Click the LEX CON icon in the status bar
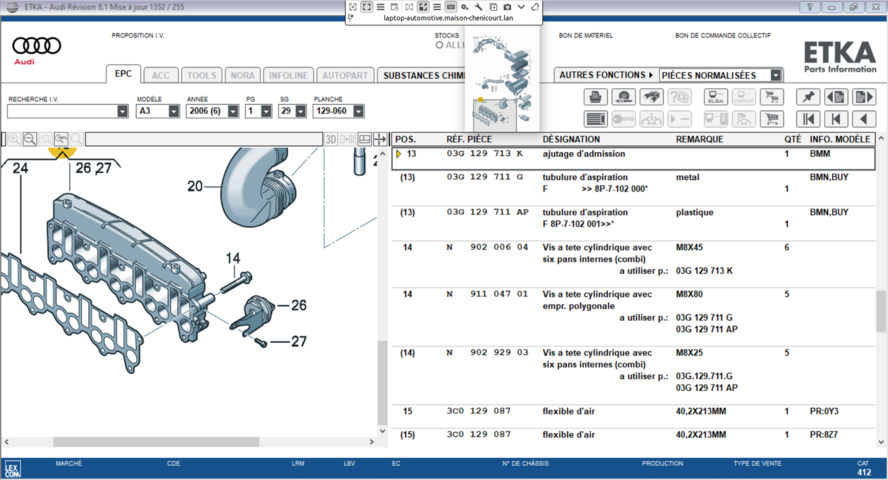This screenshot has height=480, width=888. (x=12, y=469)
